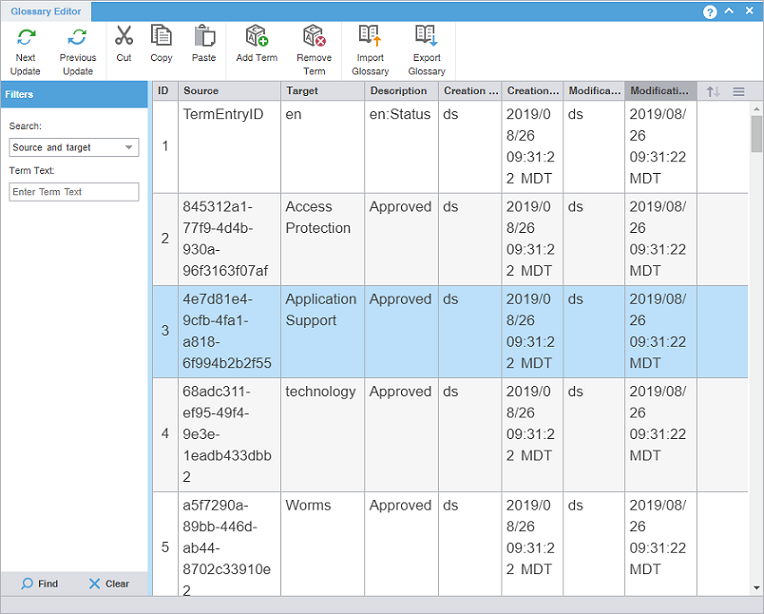Click the vertical scrollbar thumb in grid
The image size is (764, 614).
756,133
